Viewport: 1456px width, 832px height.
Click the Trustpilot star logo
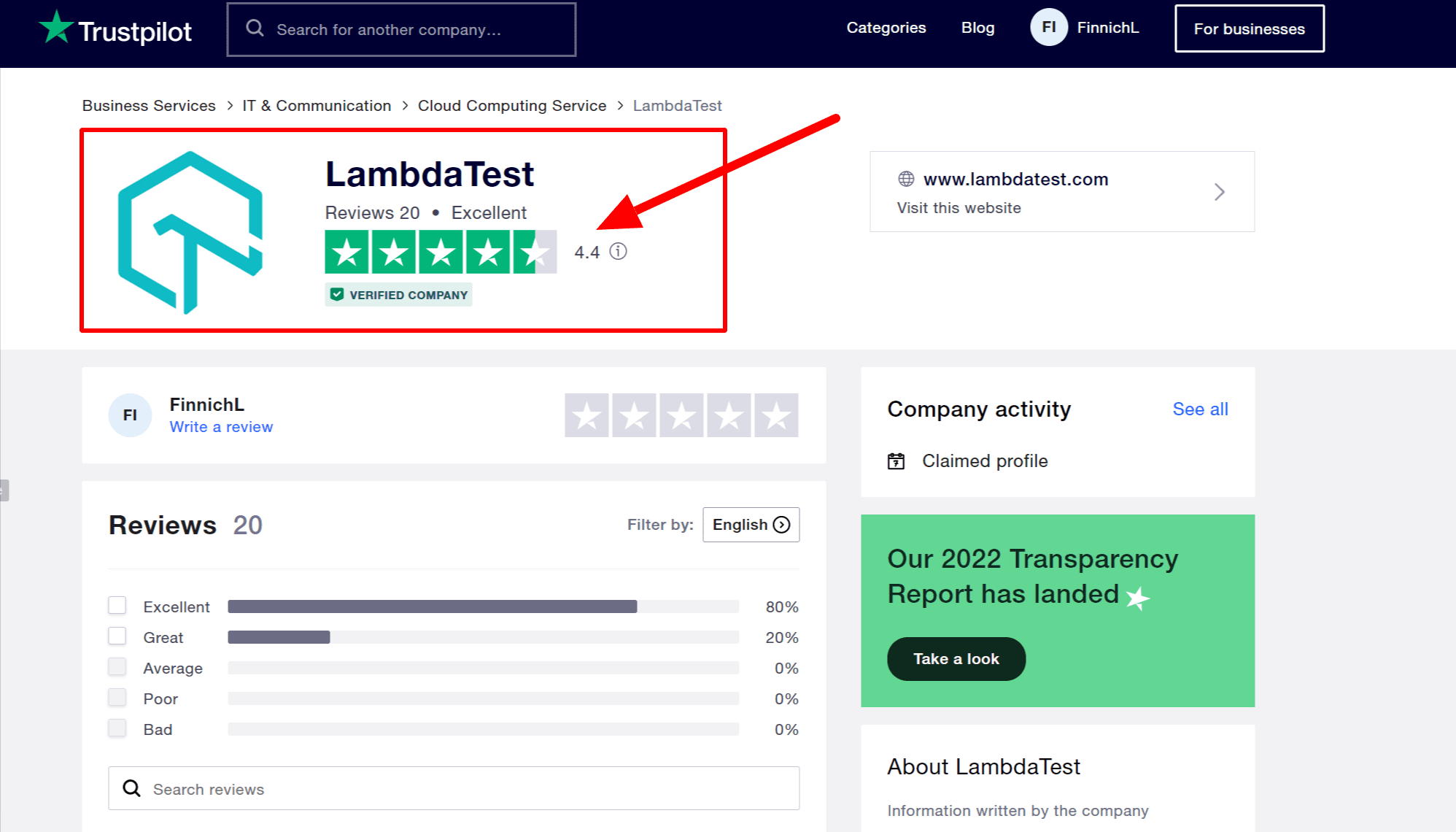click(x=56, y=28)
